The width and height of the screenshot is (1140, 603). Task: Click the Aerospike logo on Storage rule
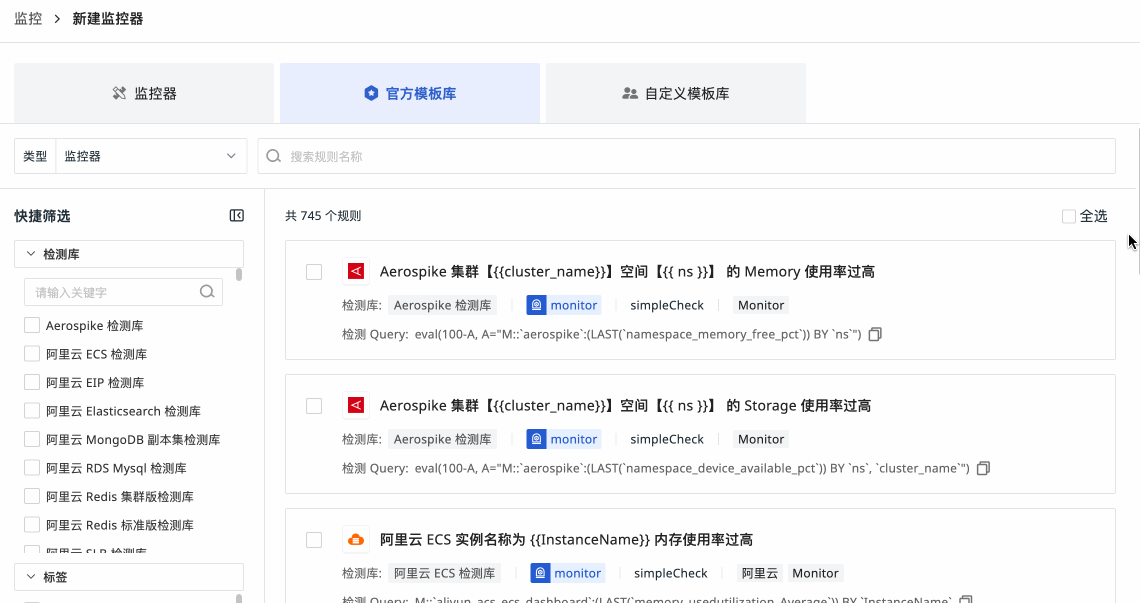[355, 406]
